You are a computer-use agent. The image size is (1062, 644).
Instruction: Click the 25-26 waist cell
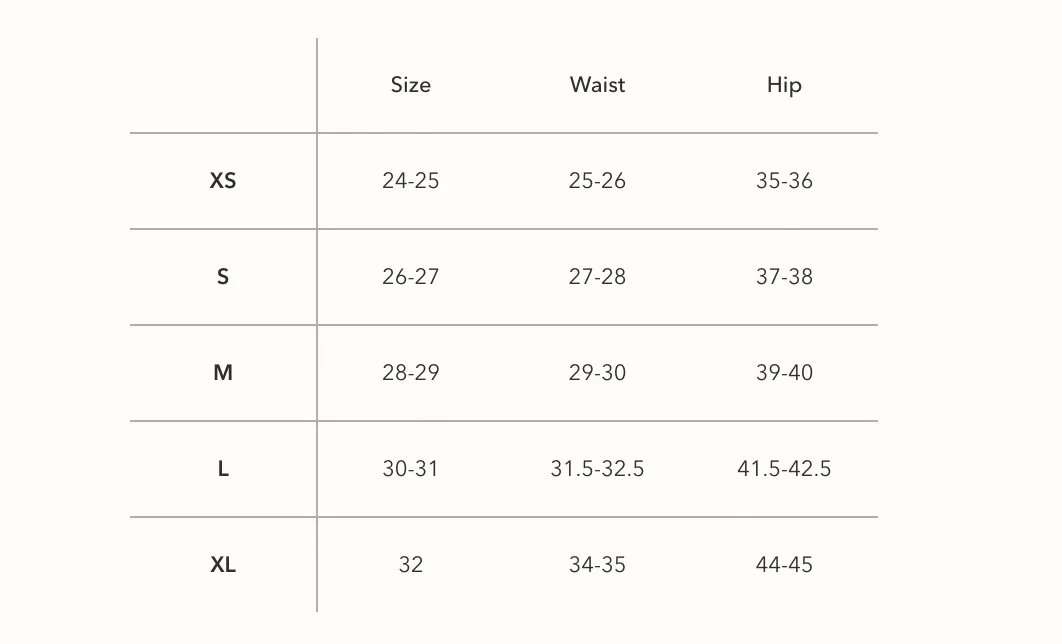[x=597, y=181]
